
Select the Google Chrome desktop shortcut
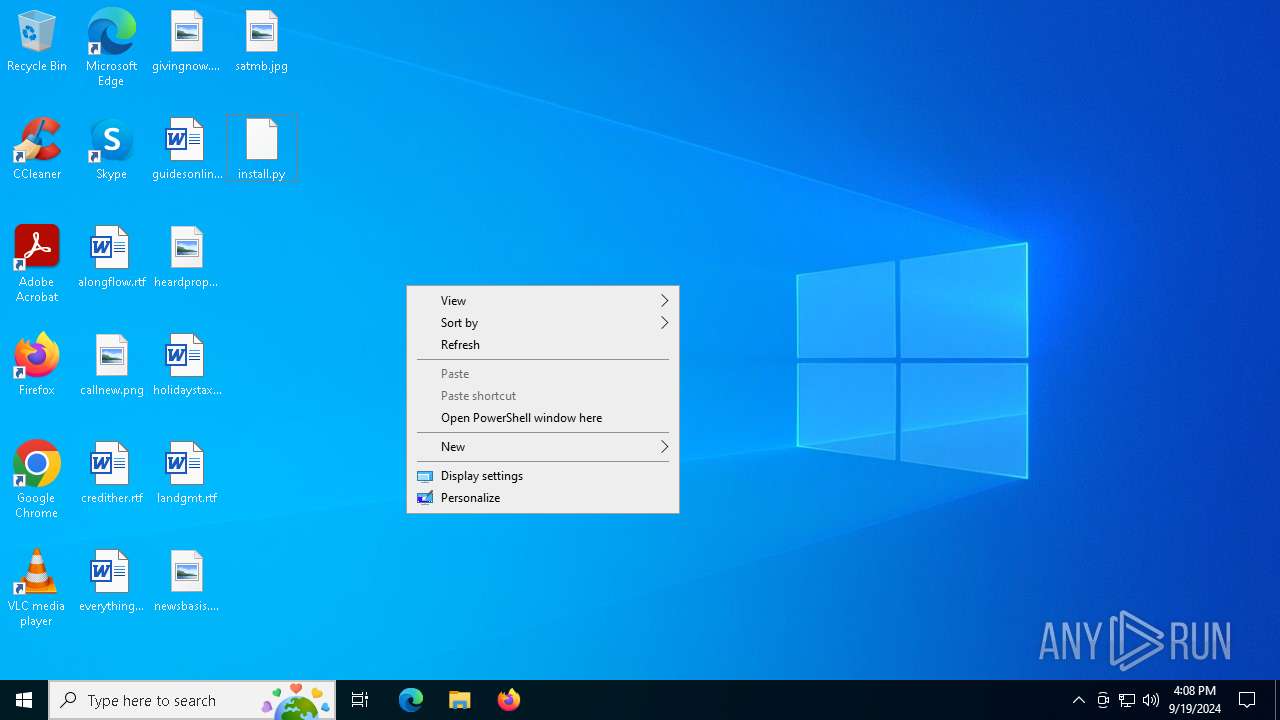(x=37, y=480)
